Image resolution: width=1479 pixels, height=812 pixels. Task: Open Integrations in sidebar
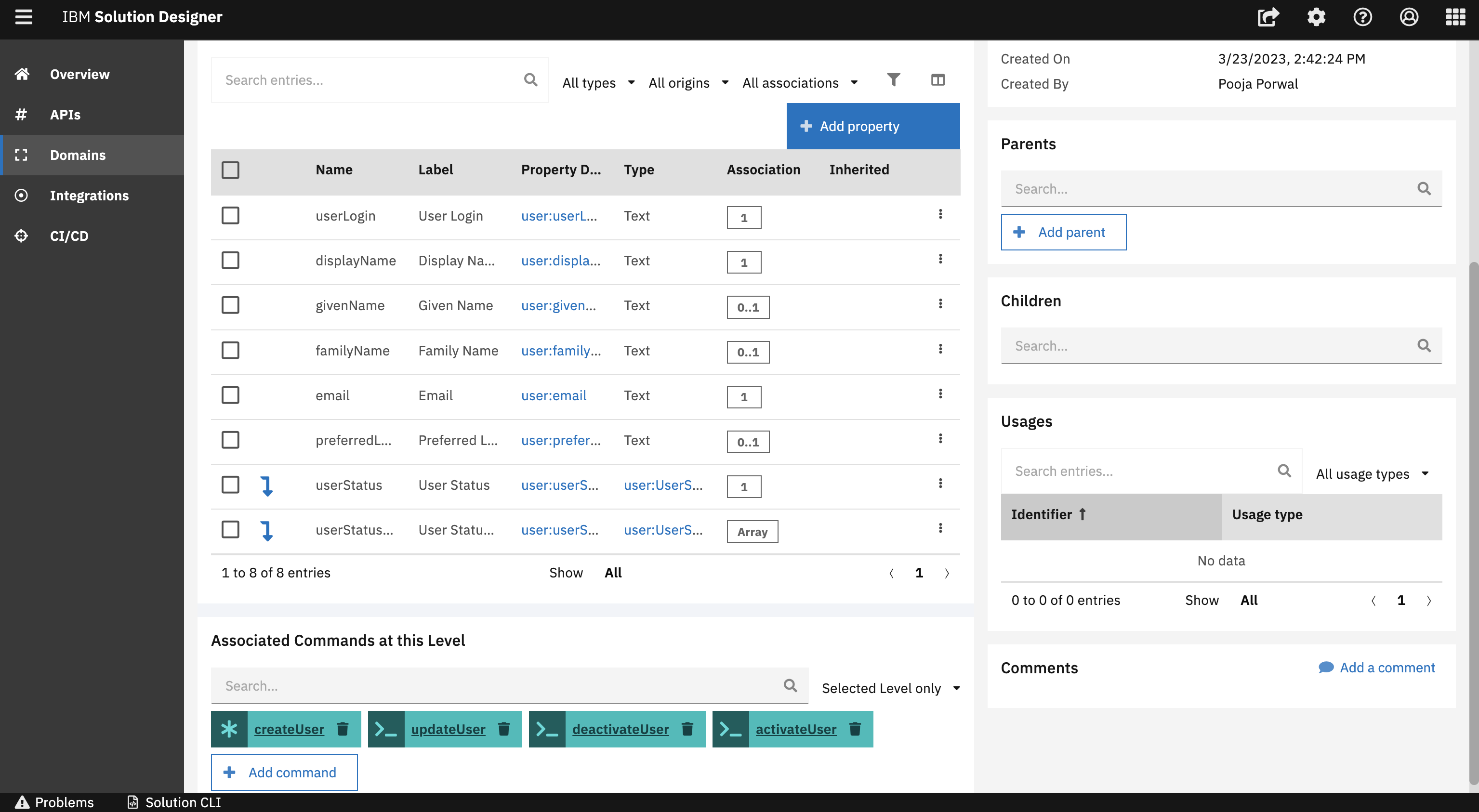[x=89, y=196]
